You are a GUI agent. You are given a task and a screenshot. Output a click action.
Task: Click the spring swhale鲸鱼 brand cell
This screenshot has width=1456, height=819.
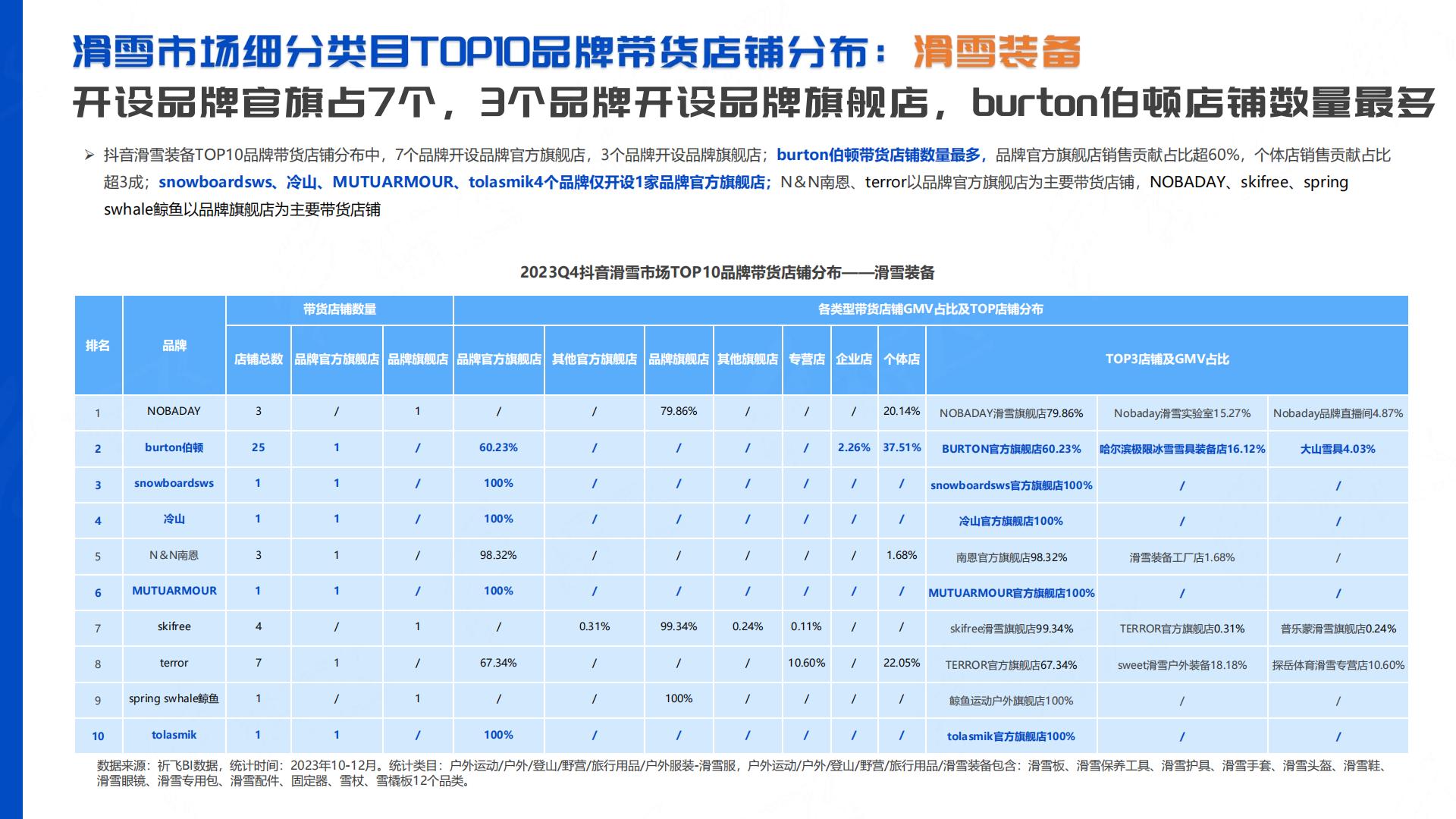pos(174,698)
